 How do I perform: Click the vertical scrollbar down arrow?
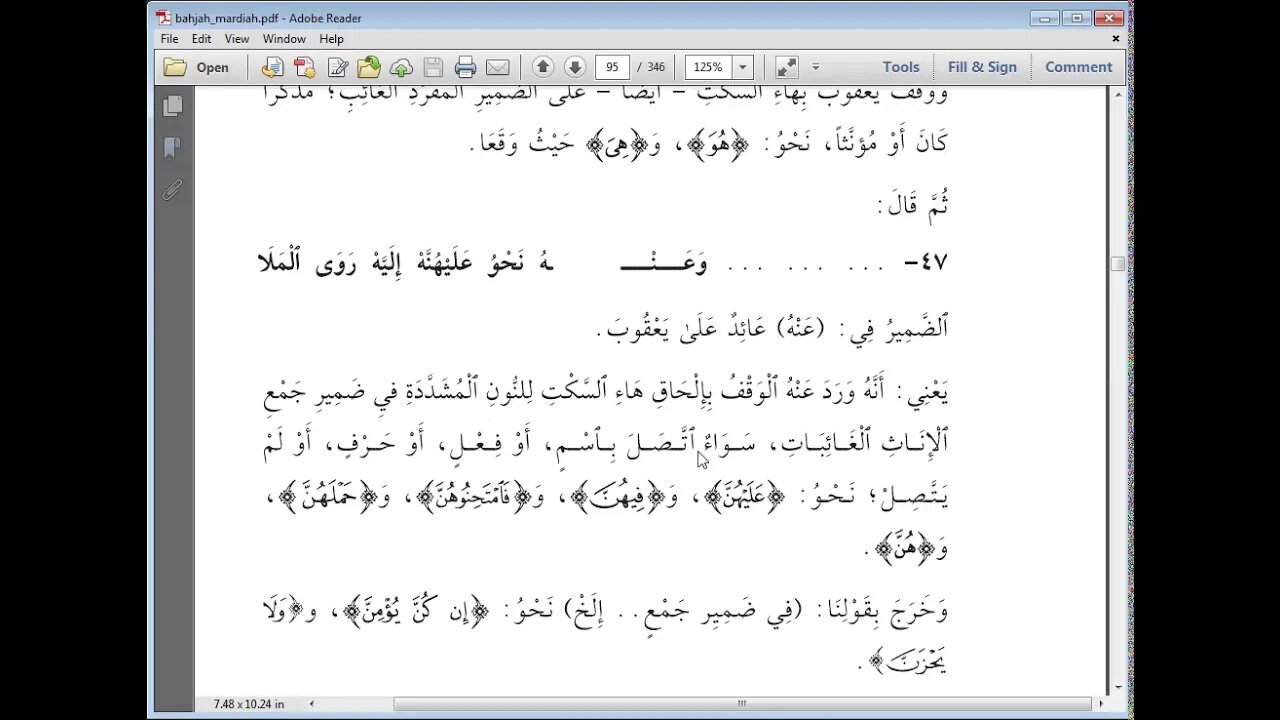1118,688
